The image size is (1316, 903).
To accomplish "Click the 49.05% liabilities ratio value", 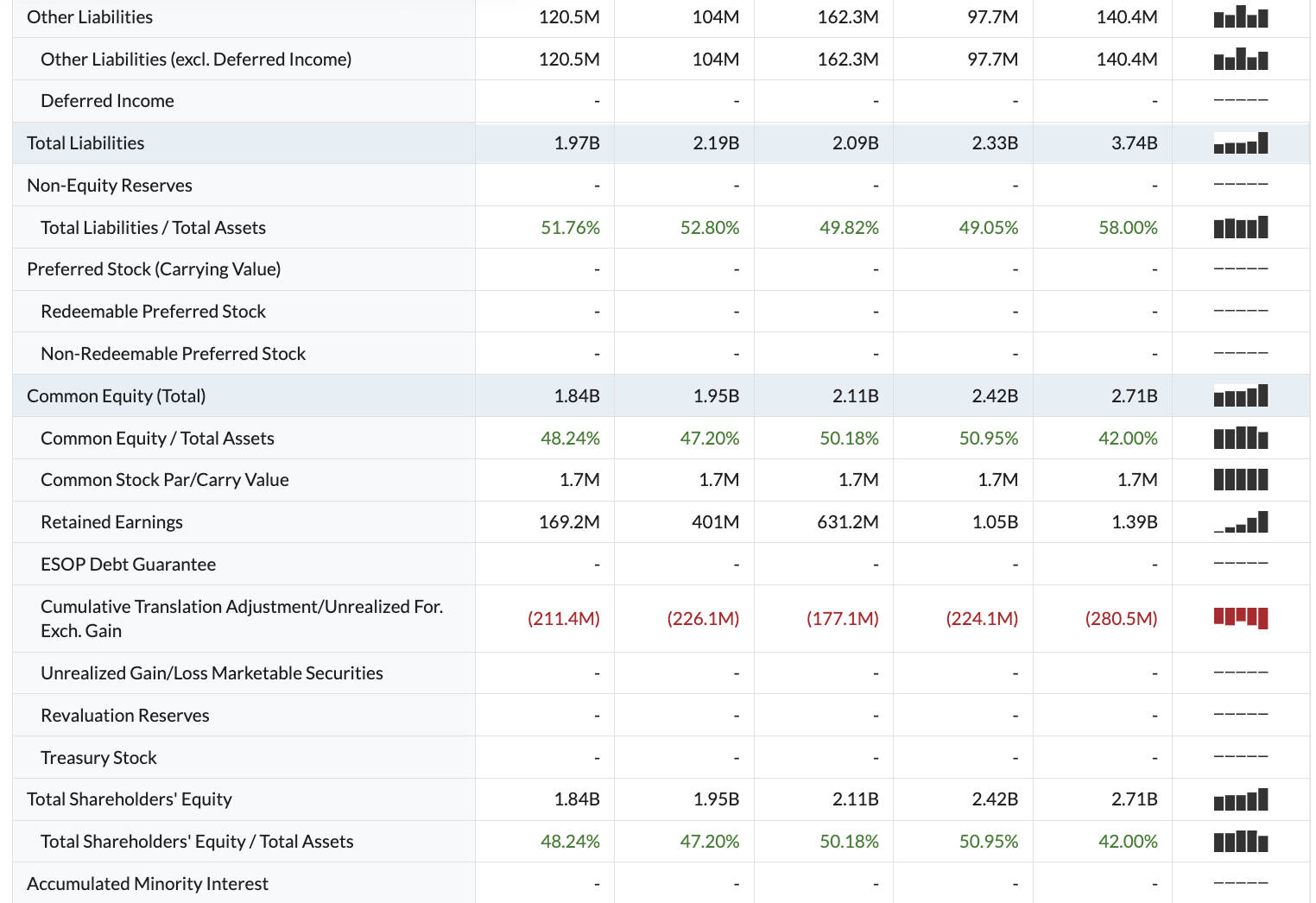I will pyautogui.click(x=989, y=228).
